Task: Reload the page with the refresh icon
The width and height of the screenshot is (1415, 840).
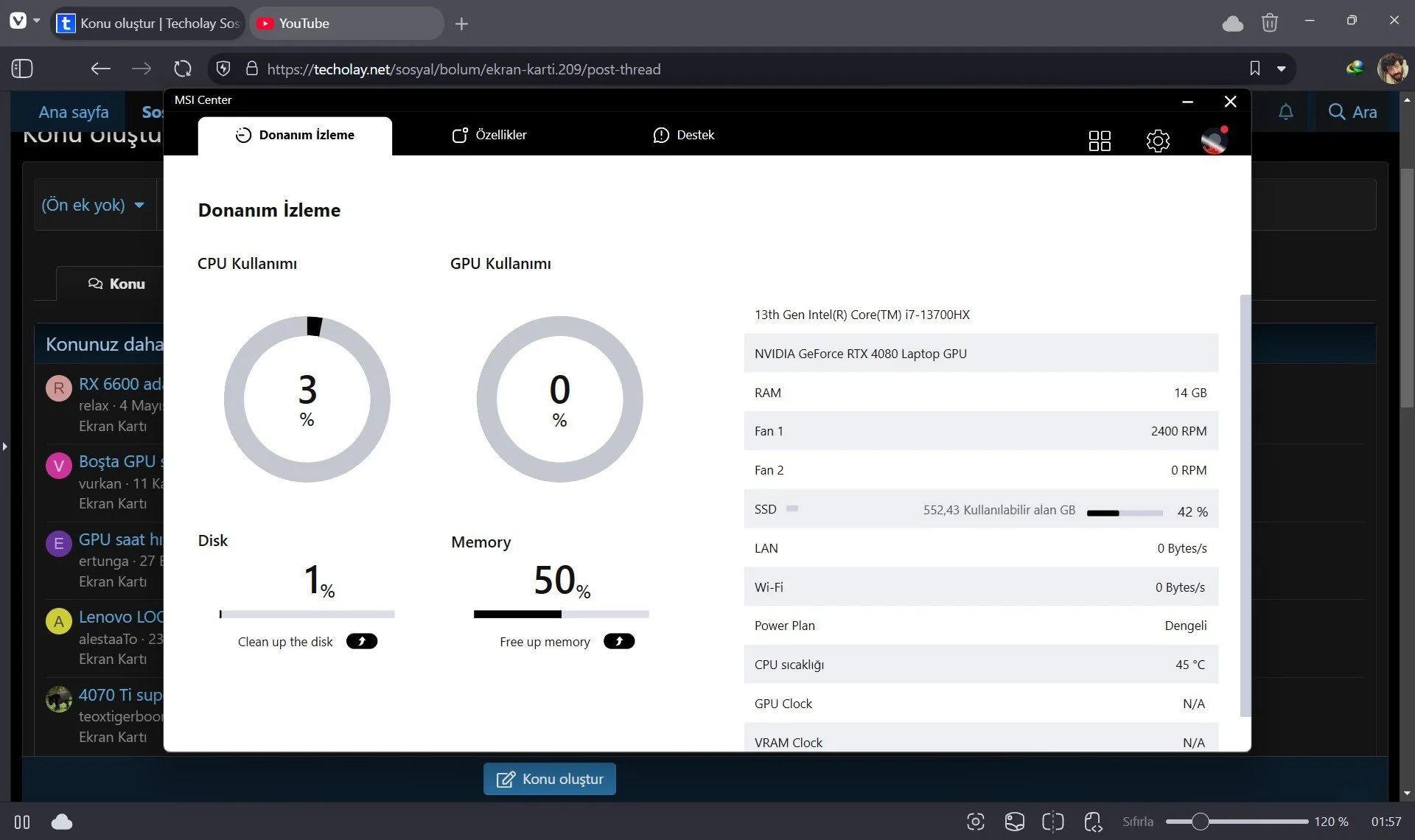Action: [x=182, y=69]
